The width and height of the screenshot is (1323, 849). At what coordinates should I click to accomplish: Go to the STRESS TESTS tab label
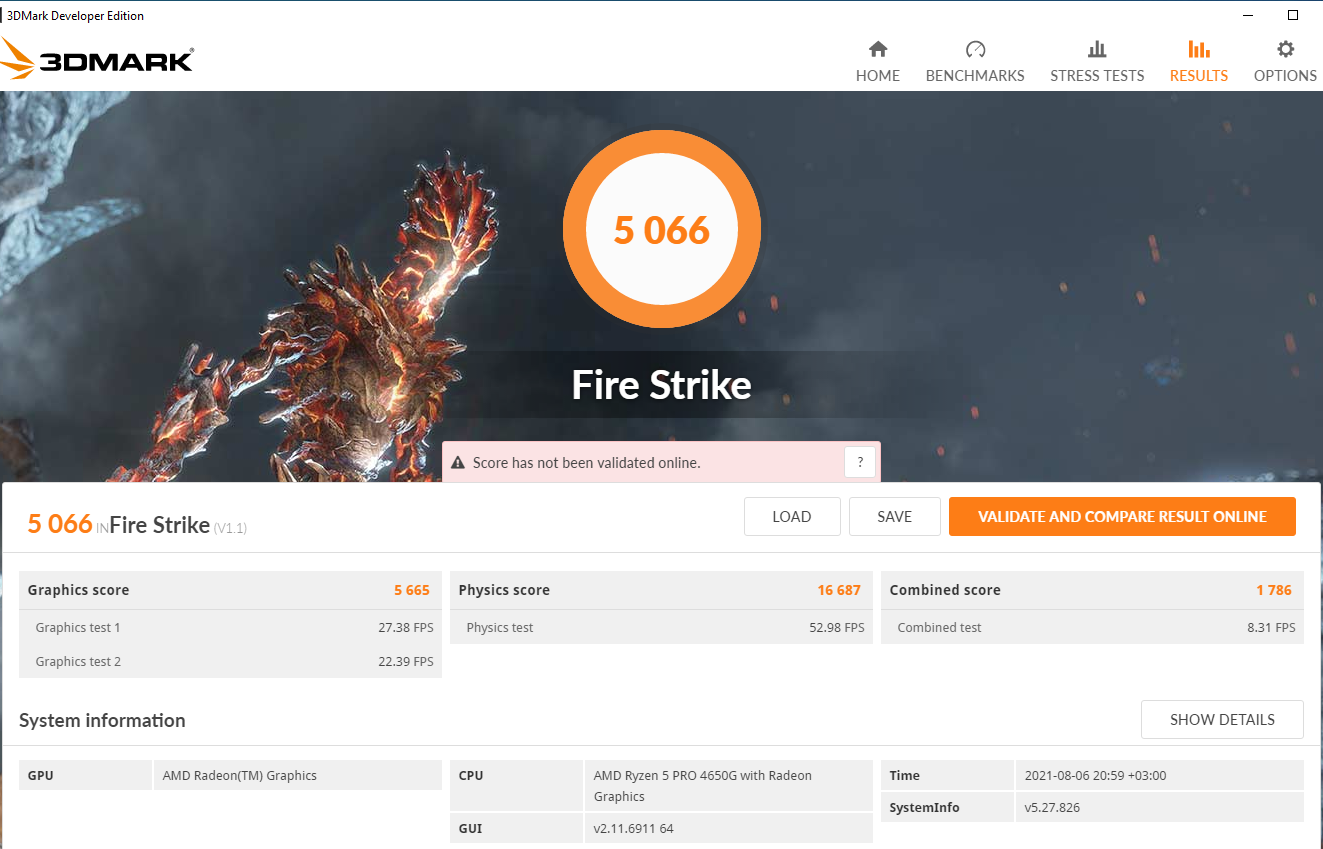click(1097, 76)
